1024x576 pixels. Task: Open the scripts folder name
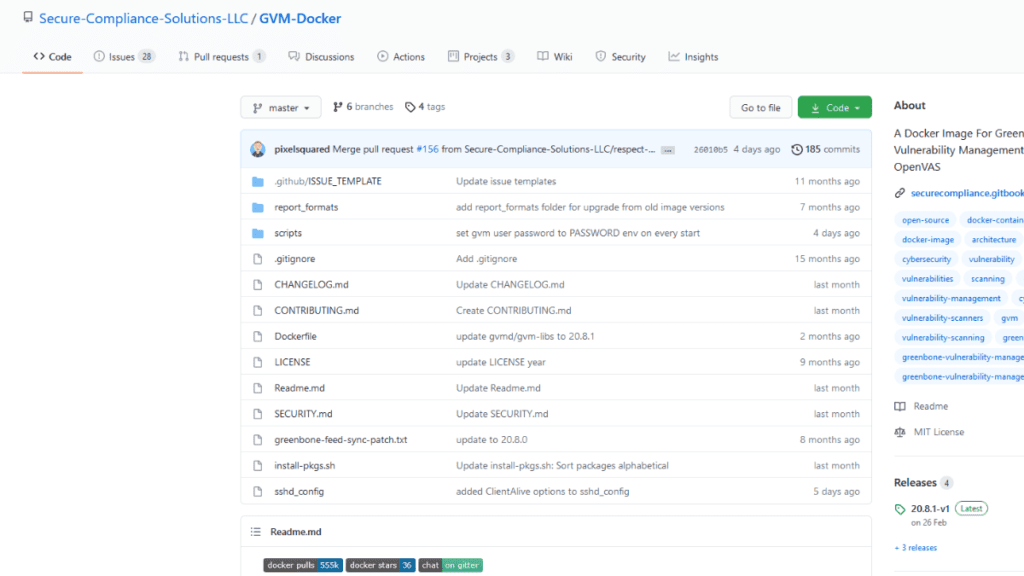point(288,233)
